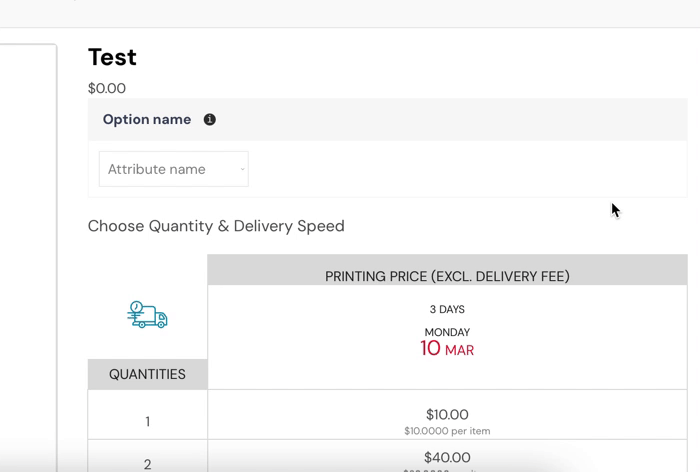The width and height of the screenshot is (700, 472).
Task: Choose quantity 2 row
Action: pos(147,463)
